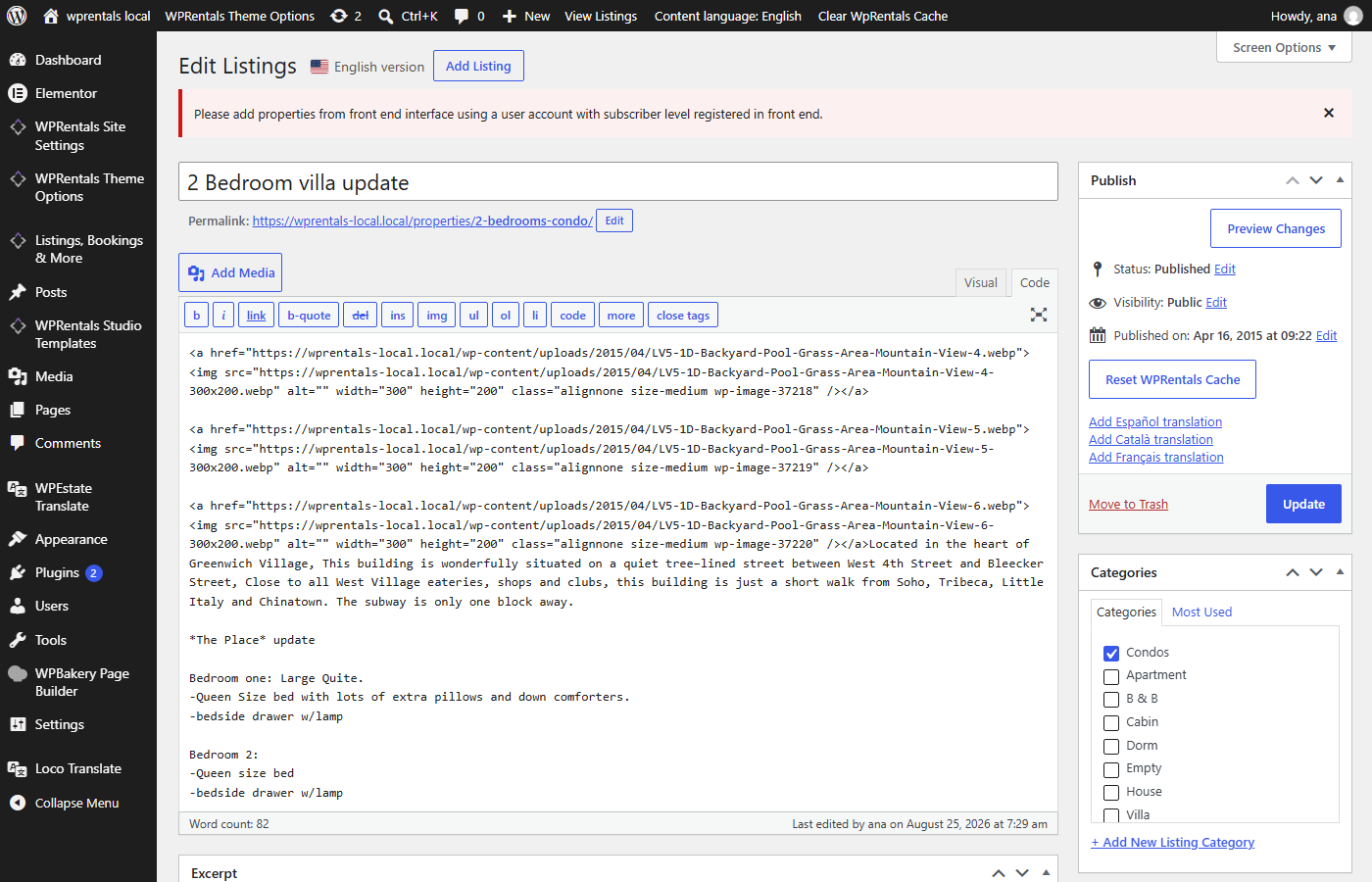Screen dimensions: 1372x882
Task: Insert link quicktag
Action: pyautogui.click(x=256, y=315)
